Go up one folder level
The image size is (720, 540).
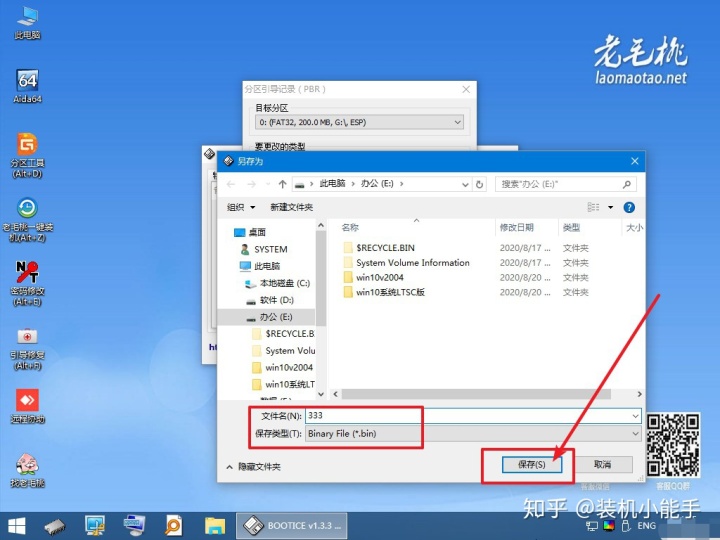pos(282,184)
